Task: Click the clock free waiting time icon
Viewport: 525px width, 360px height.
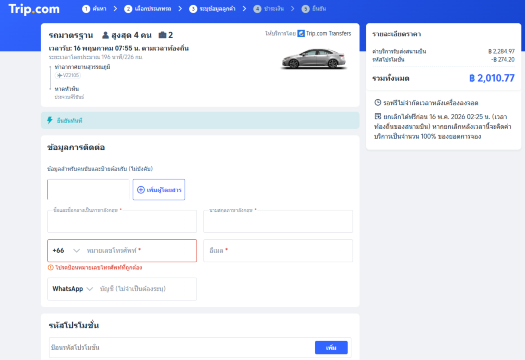Action: pyautogui.click(x=377, y=102)
